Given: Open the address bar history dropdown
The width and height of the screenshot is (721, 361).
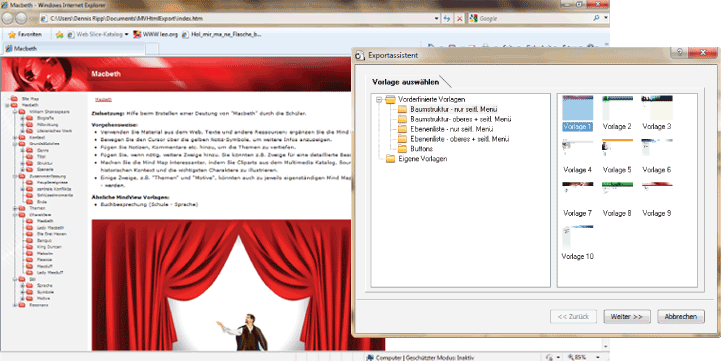Looking at the screenshot, I should 437,18.
